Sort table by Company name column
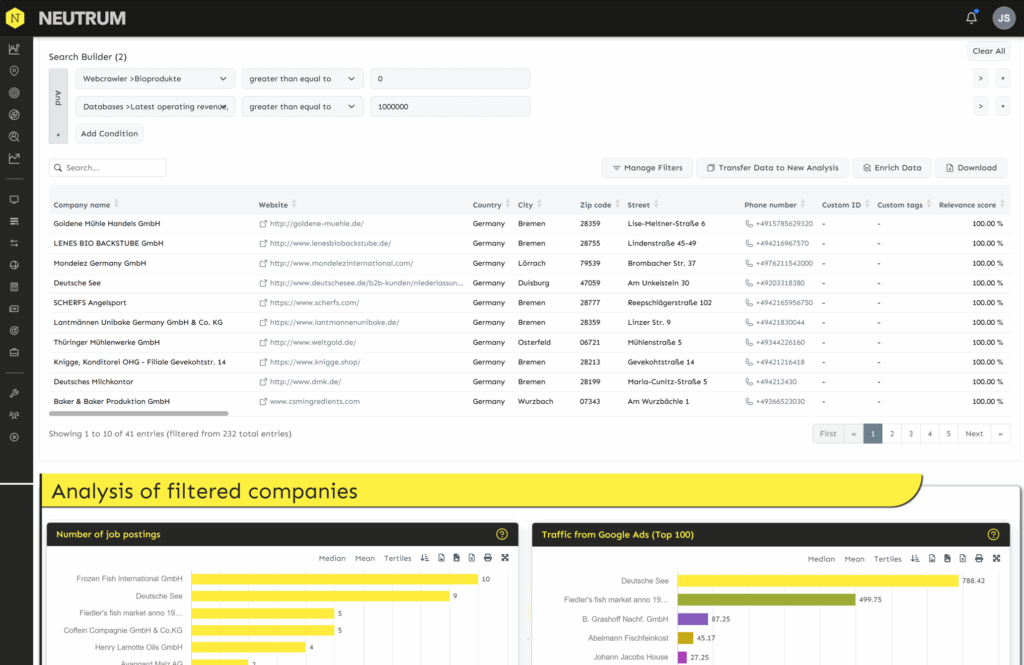 (86, 204)
